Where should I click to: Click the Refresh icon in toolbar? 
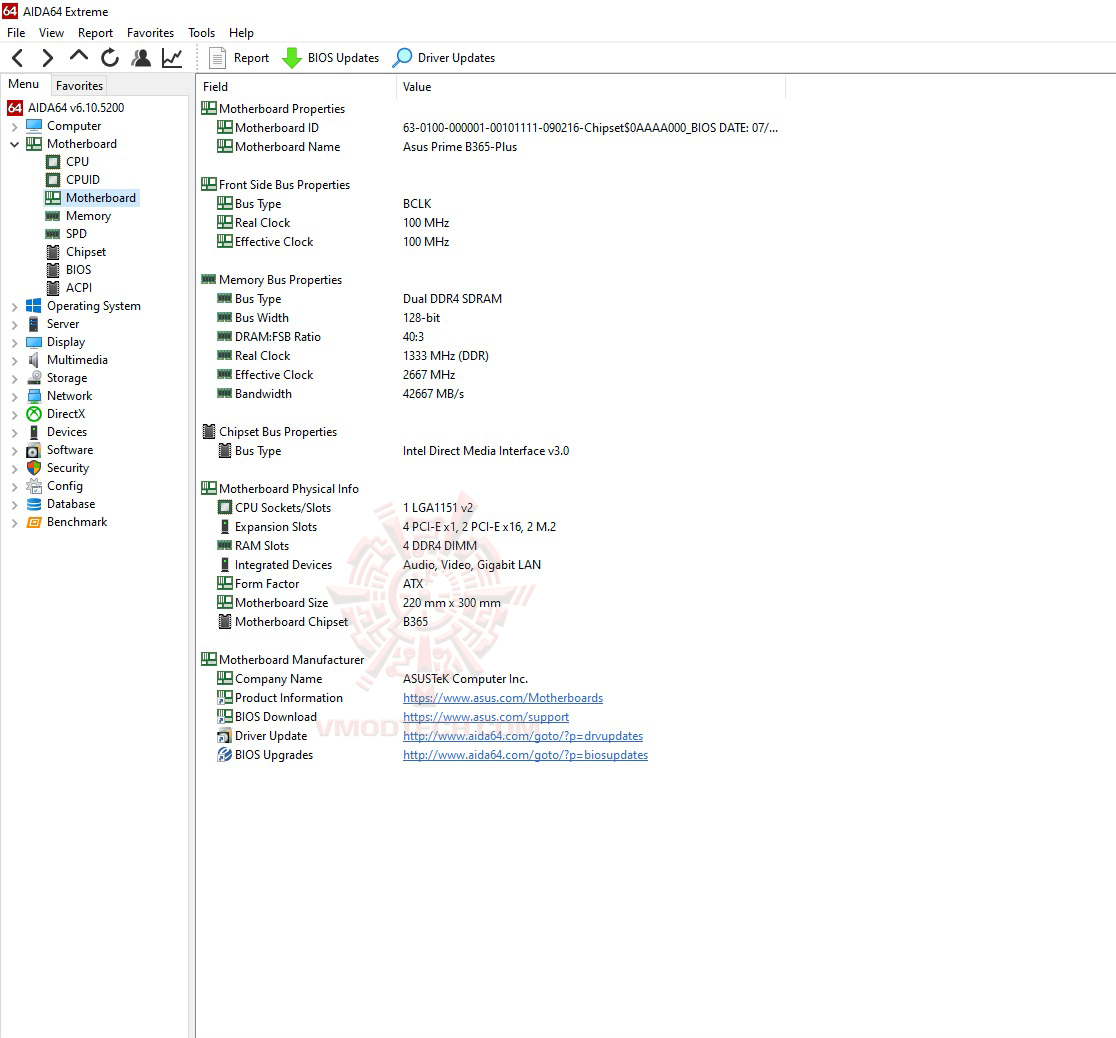(110, 58)
